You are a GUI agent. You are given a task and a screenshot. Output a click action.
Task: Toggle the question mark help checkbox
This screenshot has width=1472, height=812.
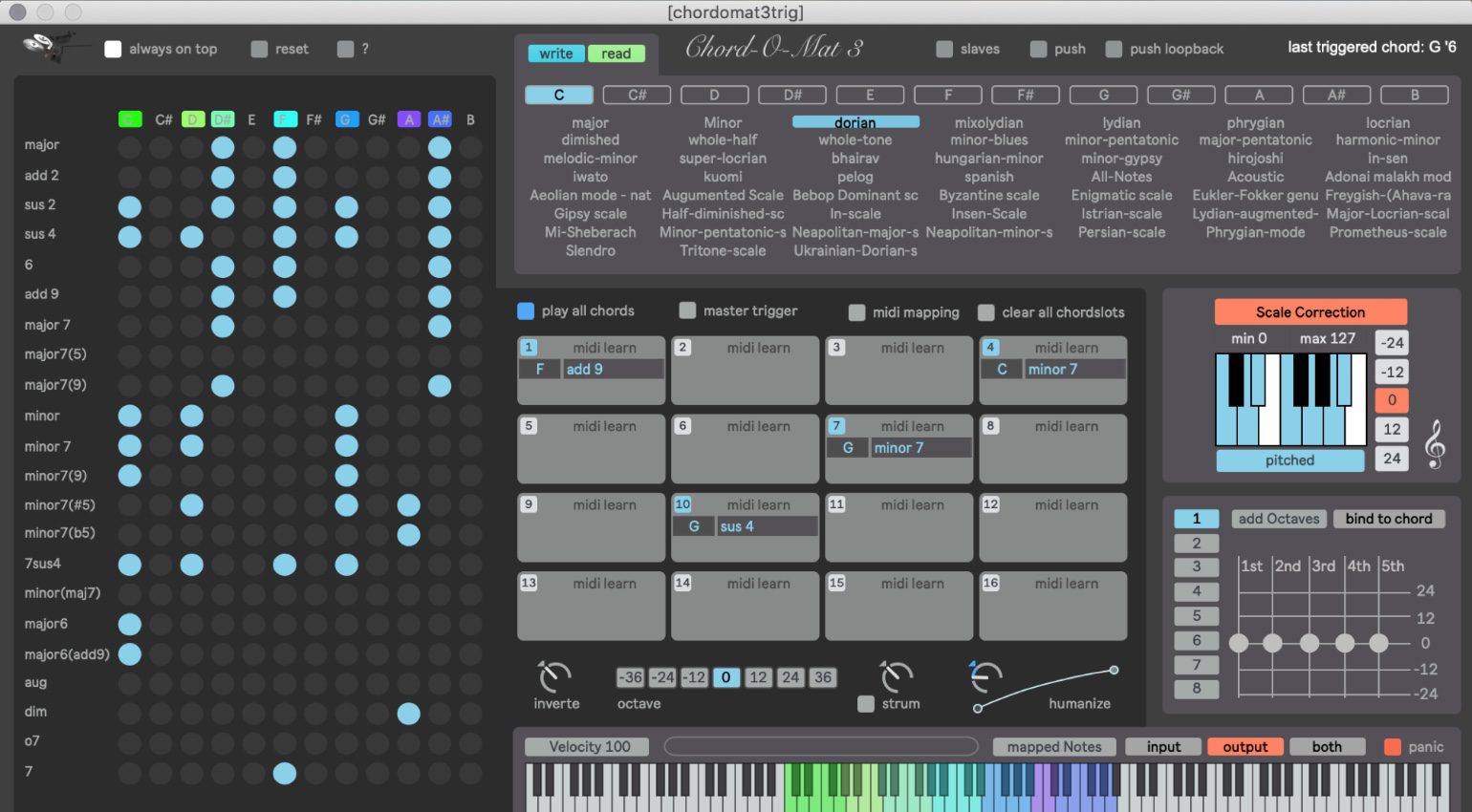[345, 49]
